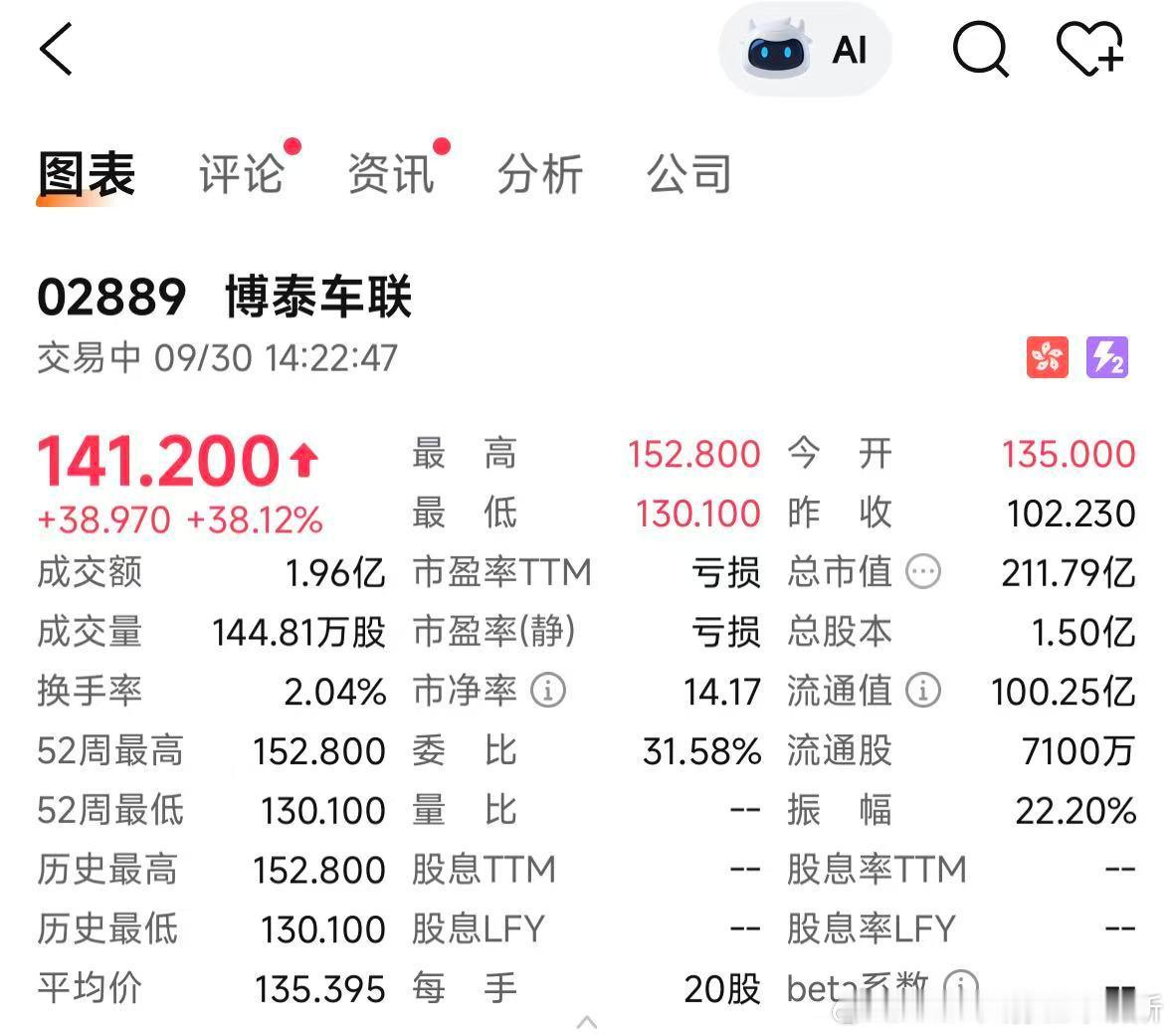The height and width of the screenshot is (1036, 1173).
Task: Tap the 最高 value 152.800
Action: coord(694,455)
